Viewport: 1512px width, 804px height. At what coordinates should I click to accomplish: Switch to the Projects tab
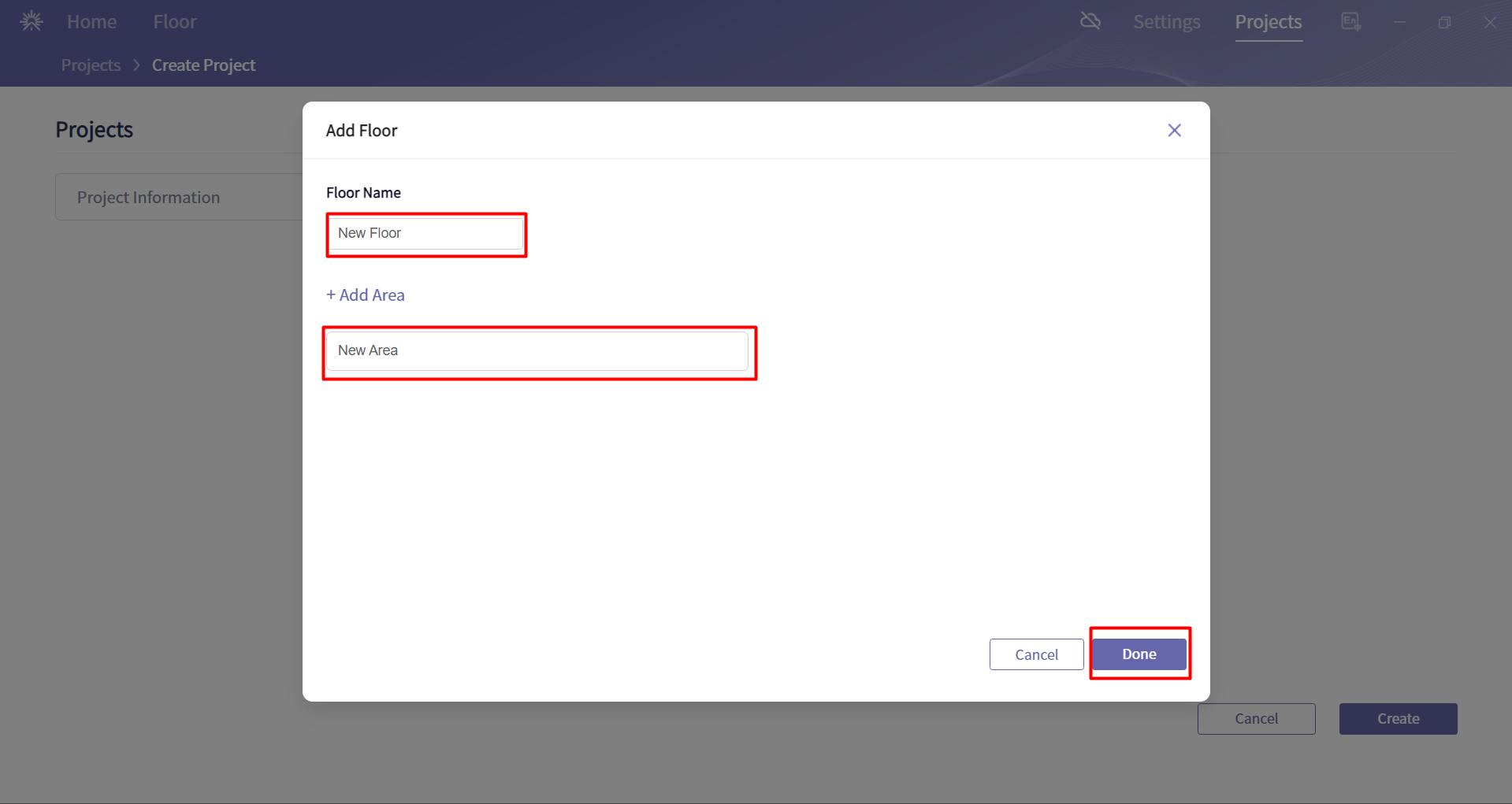point(1268,22)
